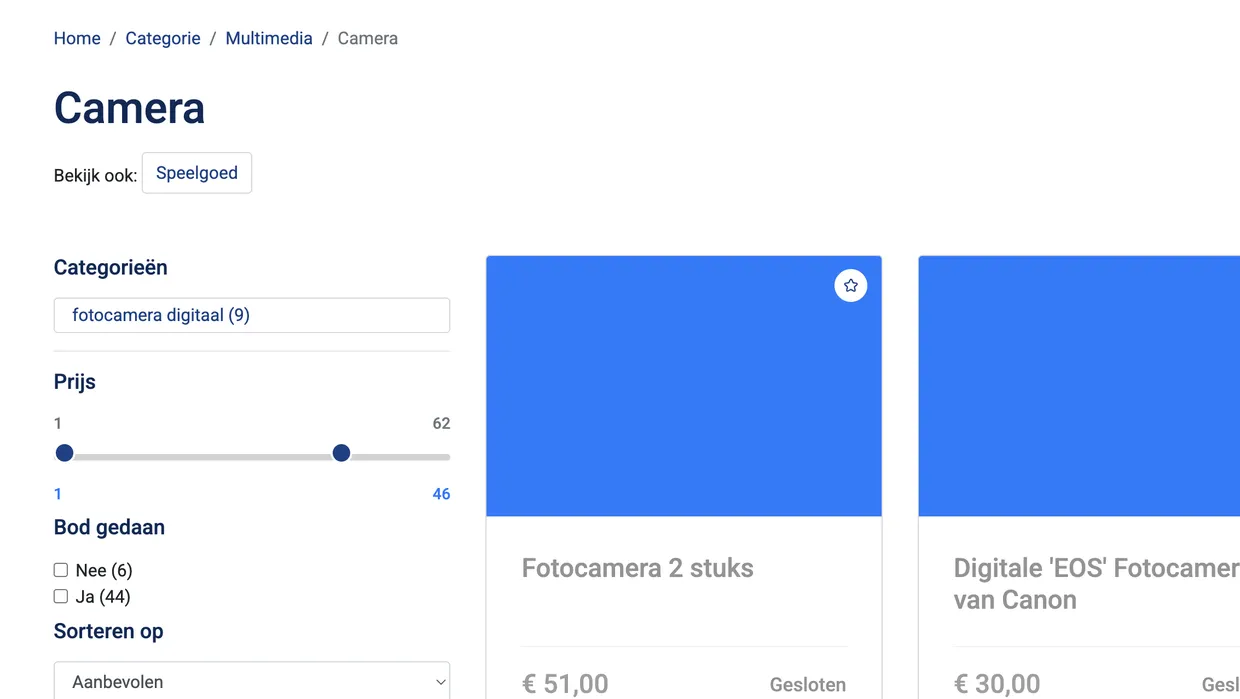The width and height of the screenshot is (1240, 699).
Task: Open the 'Aanbevolen' sort dropdown
Action: click(251, 681)
